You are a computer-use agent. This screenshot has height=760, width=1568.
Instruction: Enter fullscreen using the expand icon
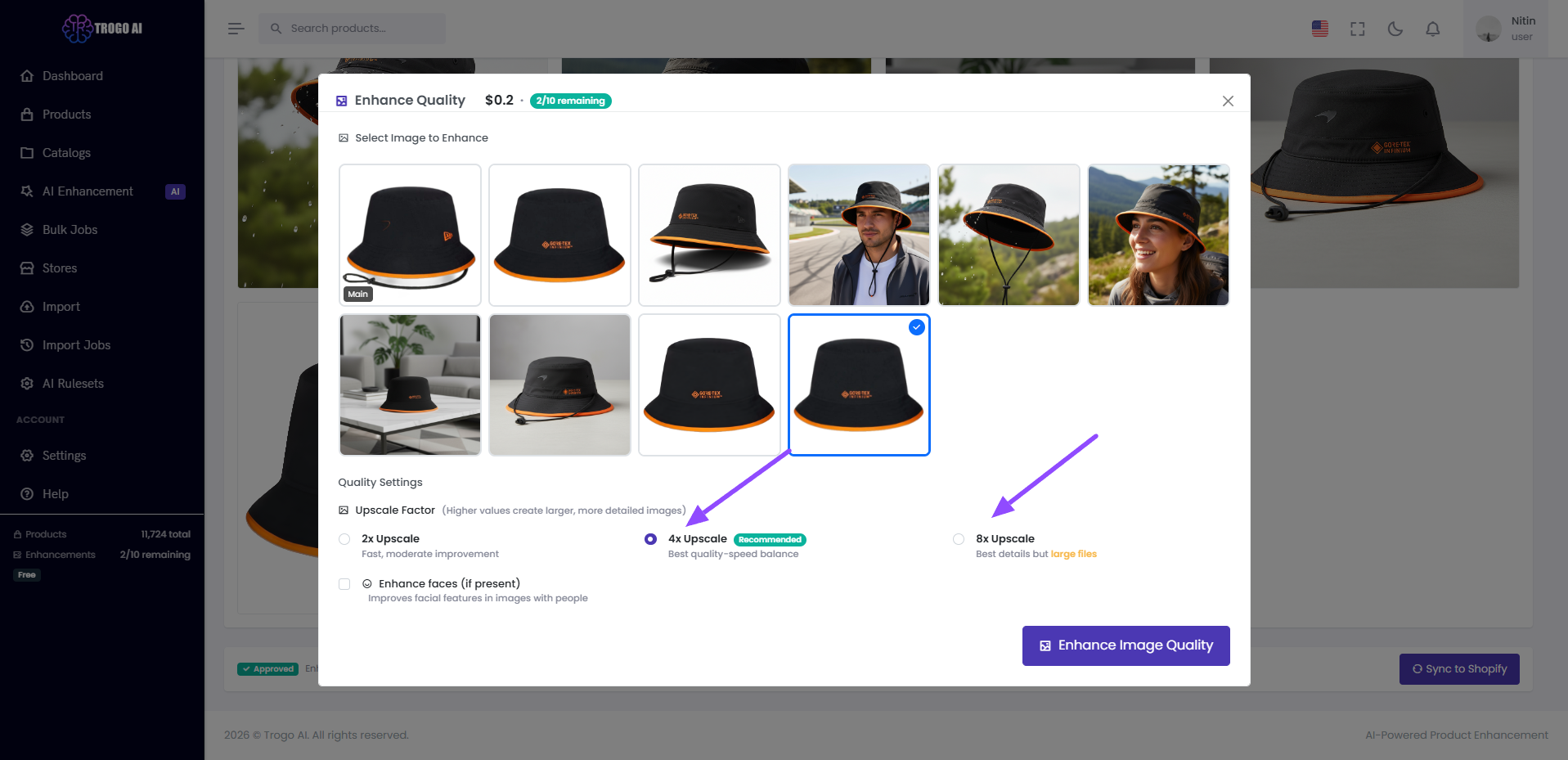click(1357, 29)
